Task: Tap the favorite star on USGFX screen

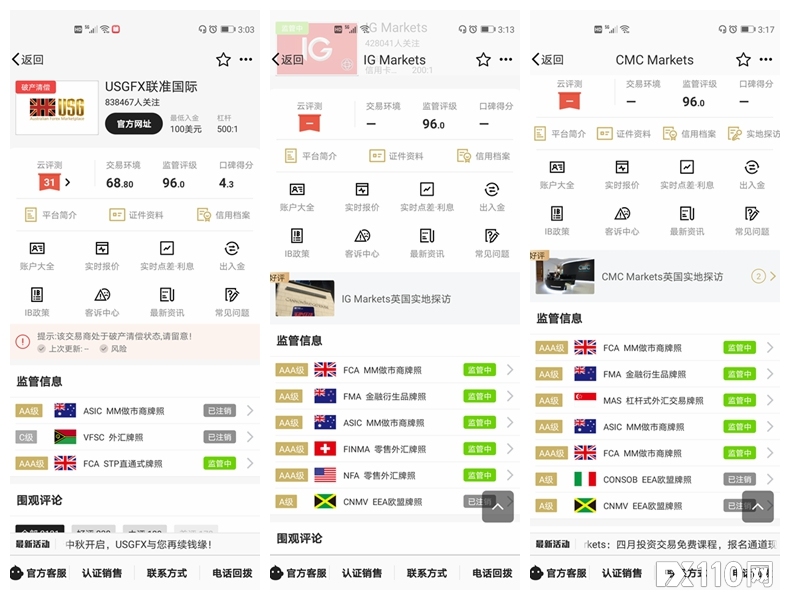Action: click(x=223, y=60)
